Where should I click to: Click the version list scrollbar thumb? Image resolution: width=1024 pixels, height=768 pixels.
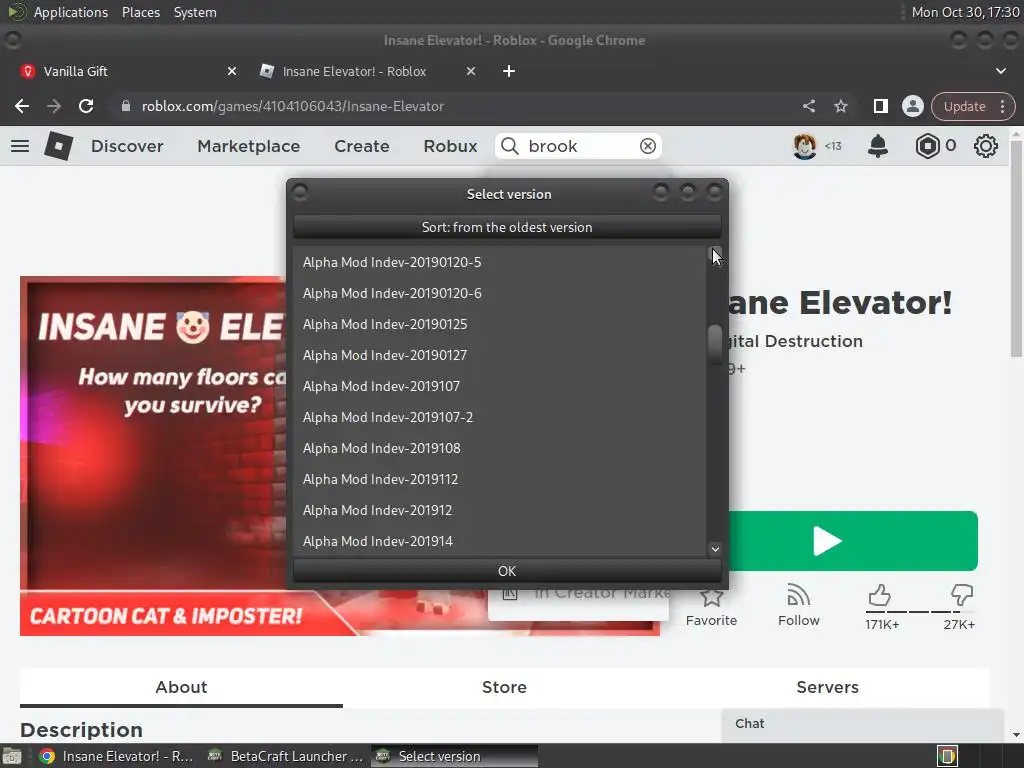coord(715,343)
